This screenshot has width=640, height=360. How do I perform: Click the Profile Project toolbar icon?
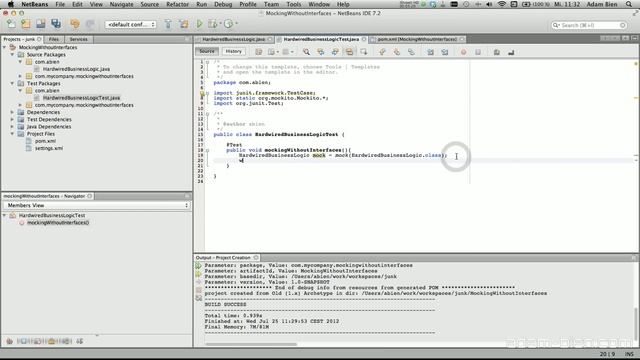(228, 24)
